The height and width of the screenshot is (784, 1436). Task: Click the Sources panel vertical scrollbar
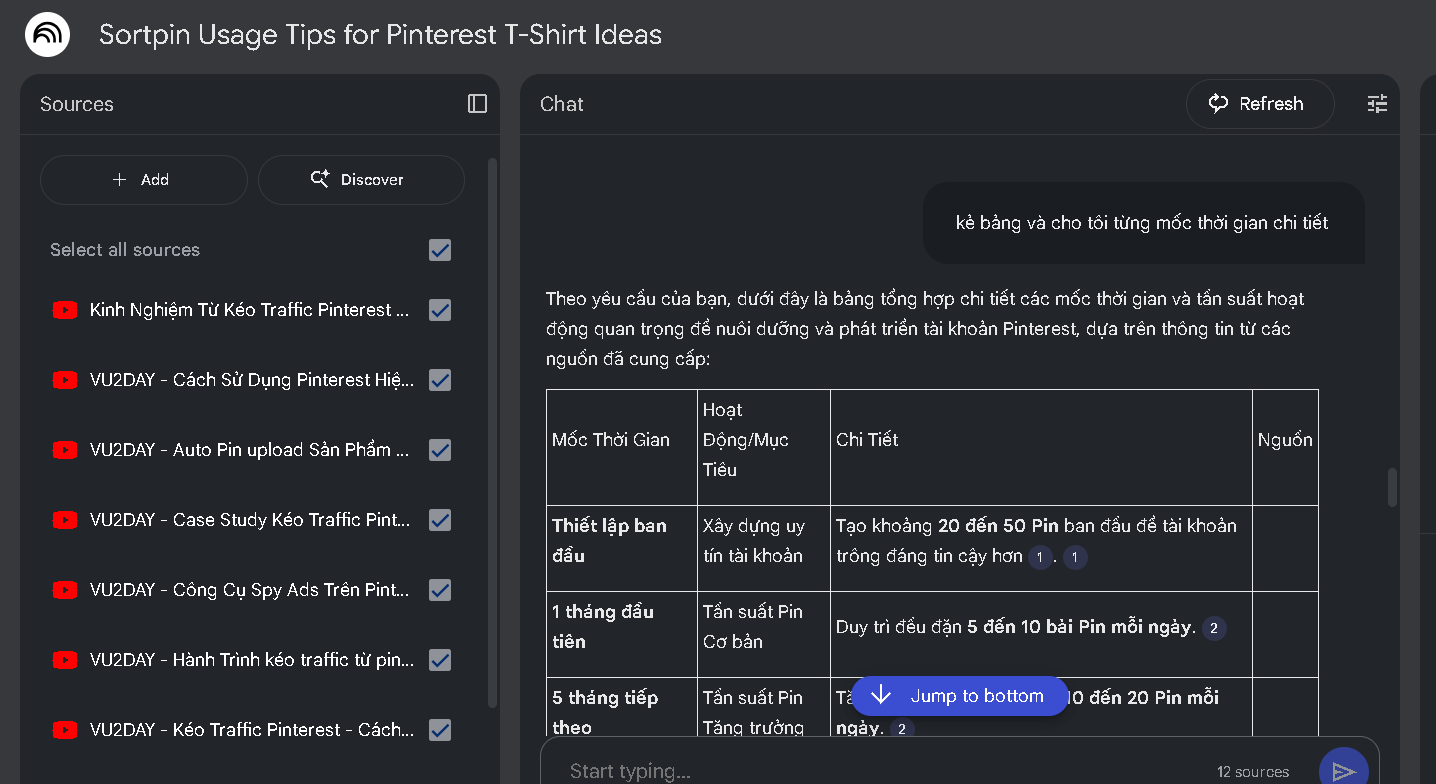click(492, 432)
